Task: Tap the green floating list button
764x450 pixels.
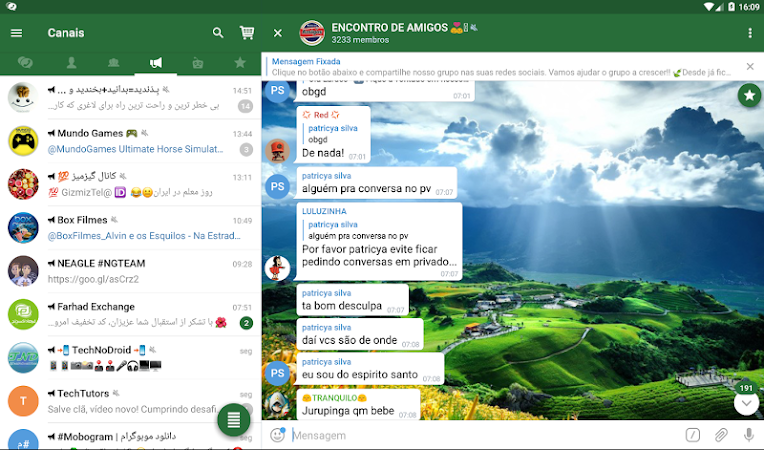Action: click(x=234, y=419)
